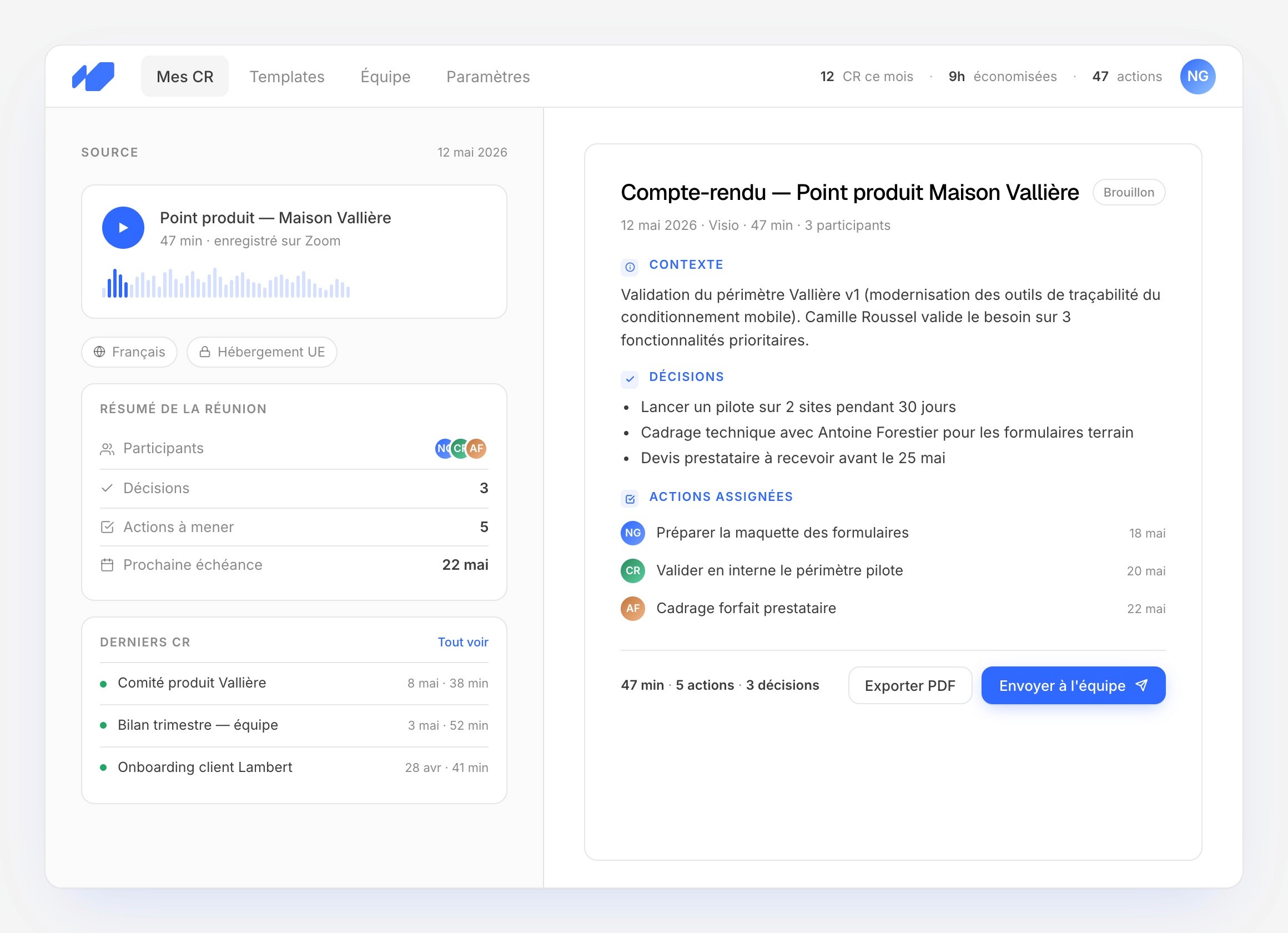Click the CR avatar on périmètre pilote action
This screenshot has height=933, width=1288.
click(633, 570)
